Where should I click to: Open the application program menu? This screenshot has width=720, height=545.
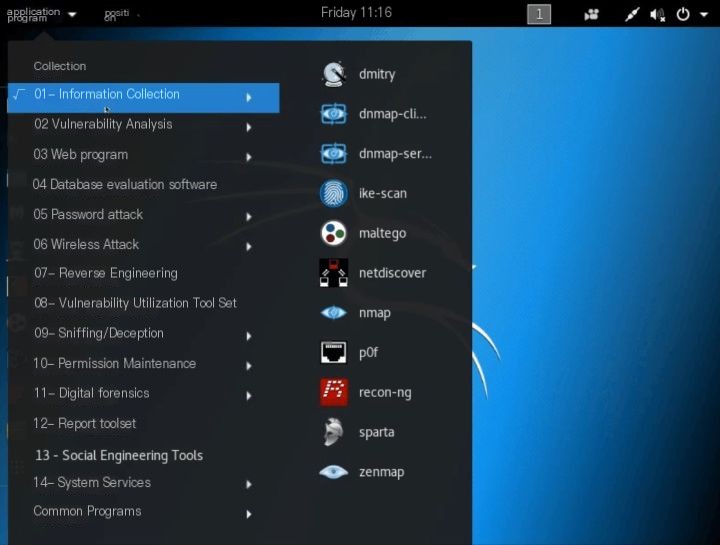(41, 14)
